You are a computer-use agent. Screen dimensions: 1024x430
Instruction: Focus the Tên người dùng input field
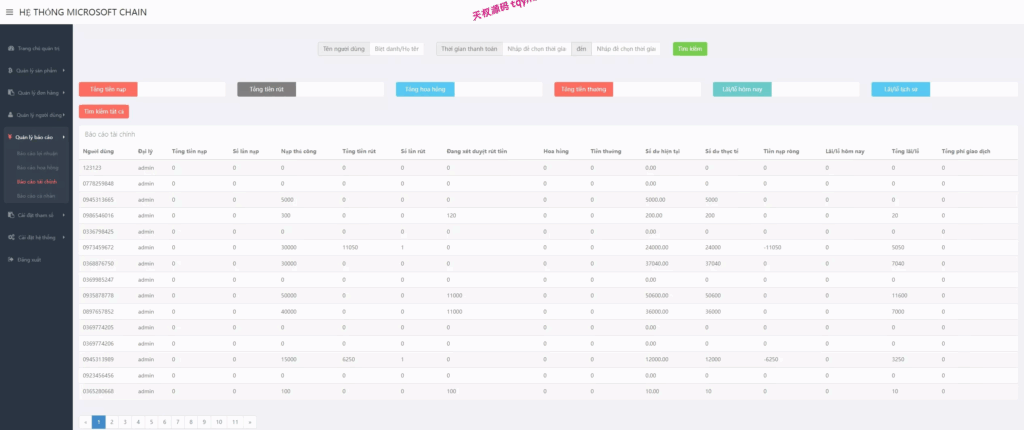click(396, 49)
